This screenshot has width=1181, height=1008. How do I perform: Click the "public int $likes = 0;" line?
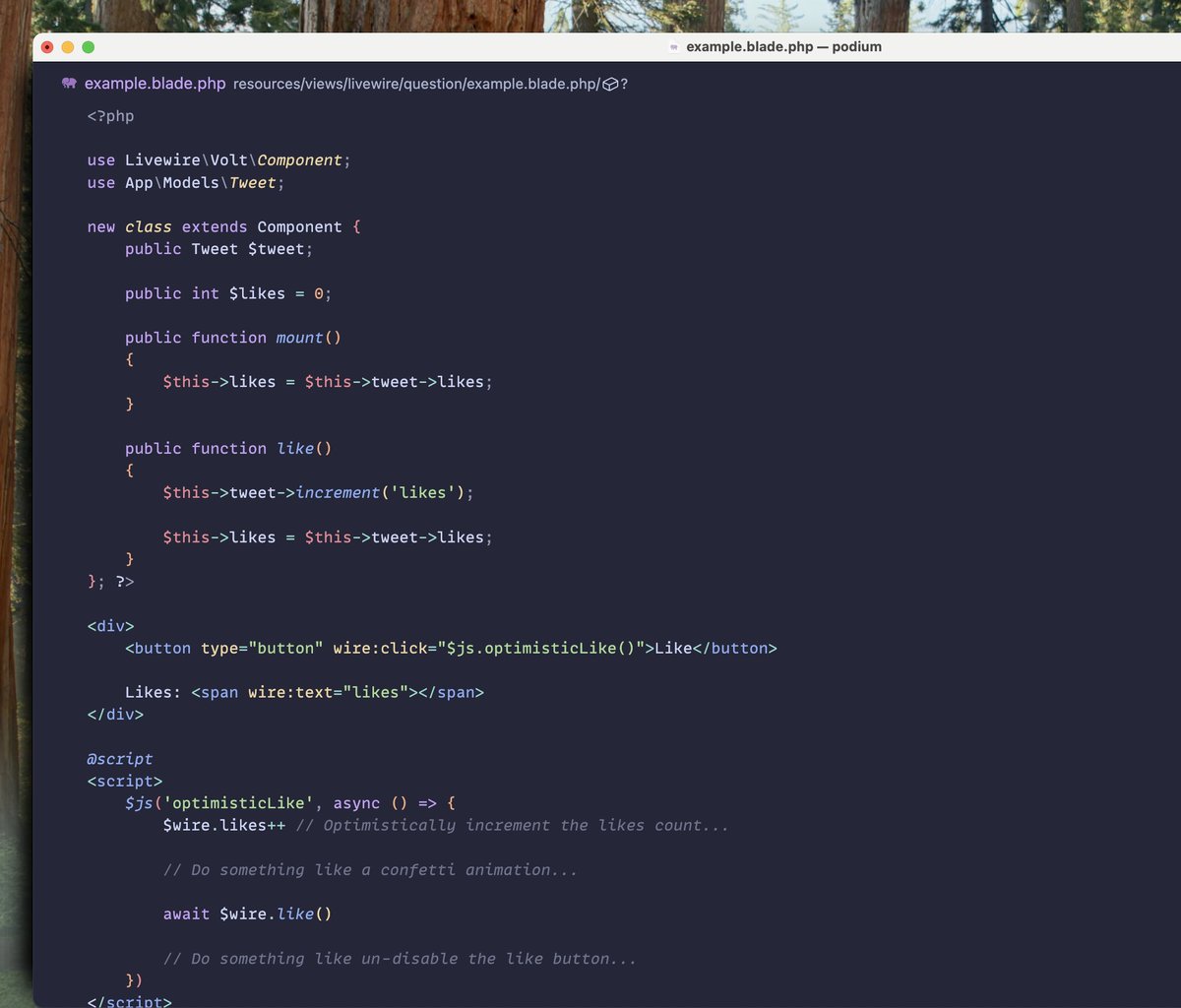(228, 293)
